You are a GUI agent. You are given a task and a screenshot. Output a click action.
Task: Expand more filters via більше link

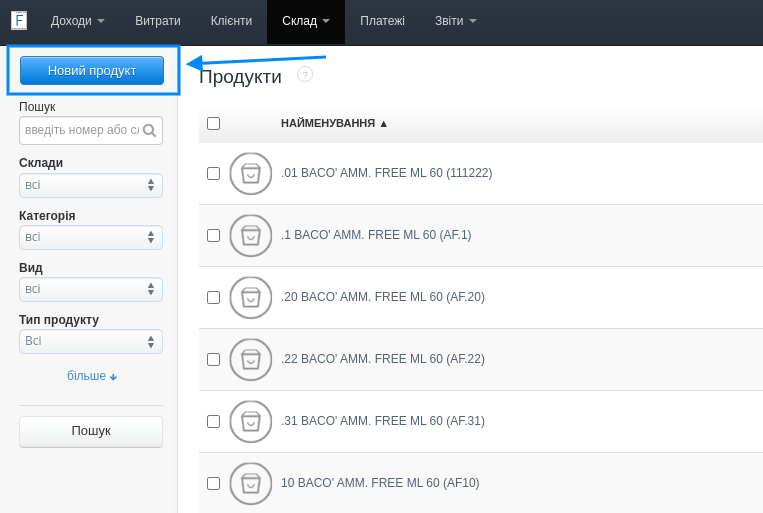point(91,376)
